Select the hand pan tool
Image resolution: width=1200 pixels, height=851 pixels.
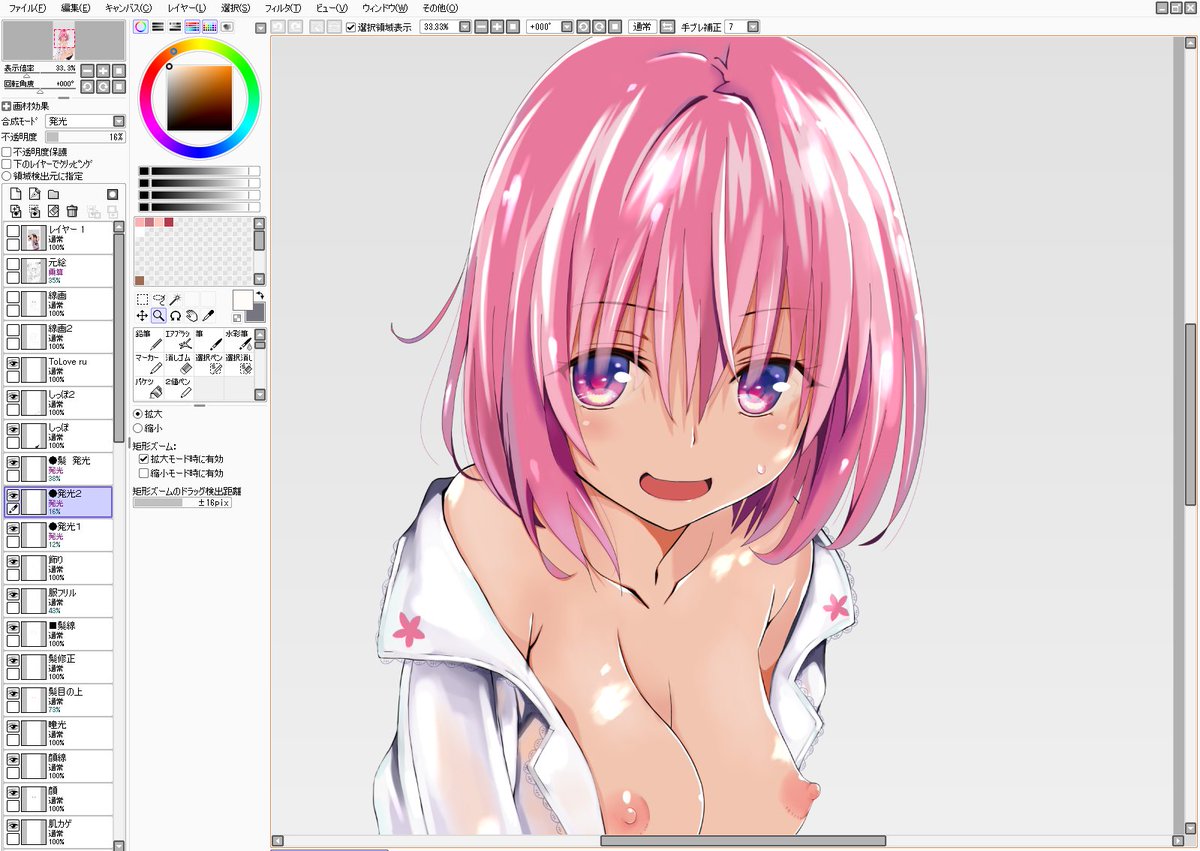click(x=191, y=315)
